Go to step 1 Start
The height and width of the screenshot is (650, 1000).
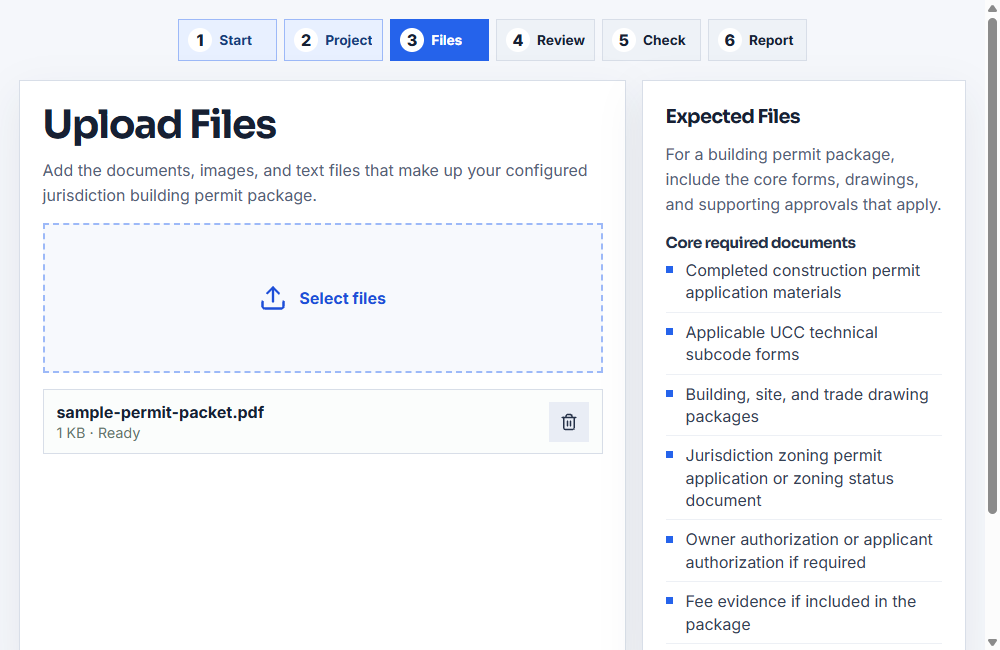(x=227, y=40)
